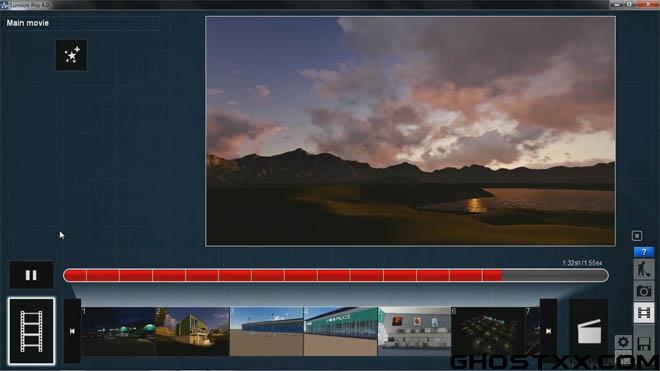This screenshot has height=371, width=660.
Task: Open the blue help question mark
Action: tap(644, 252)
